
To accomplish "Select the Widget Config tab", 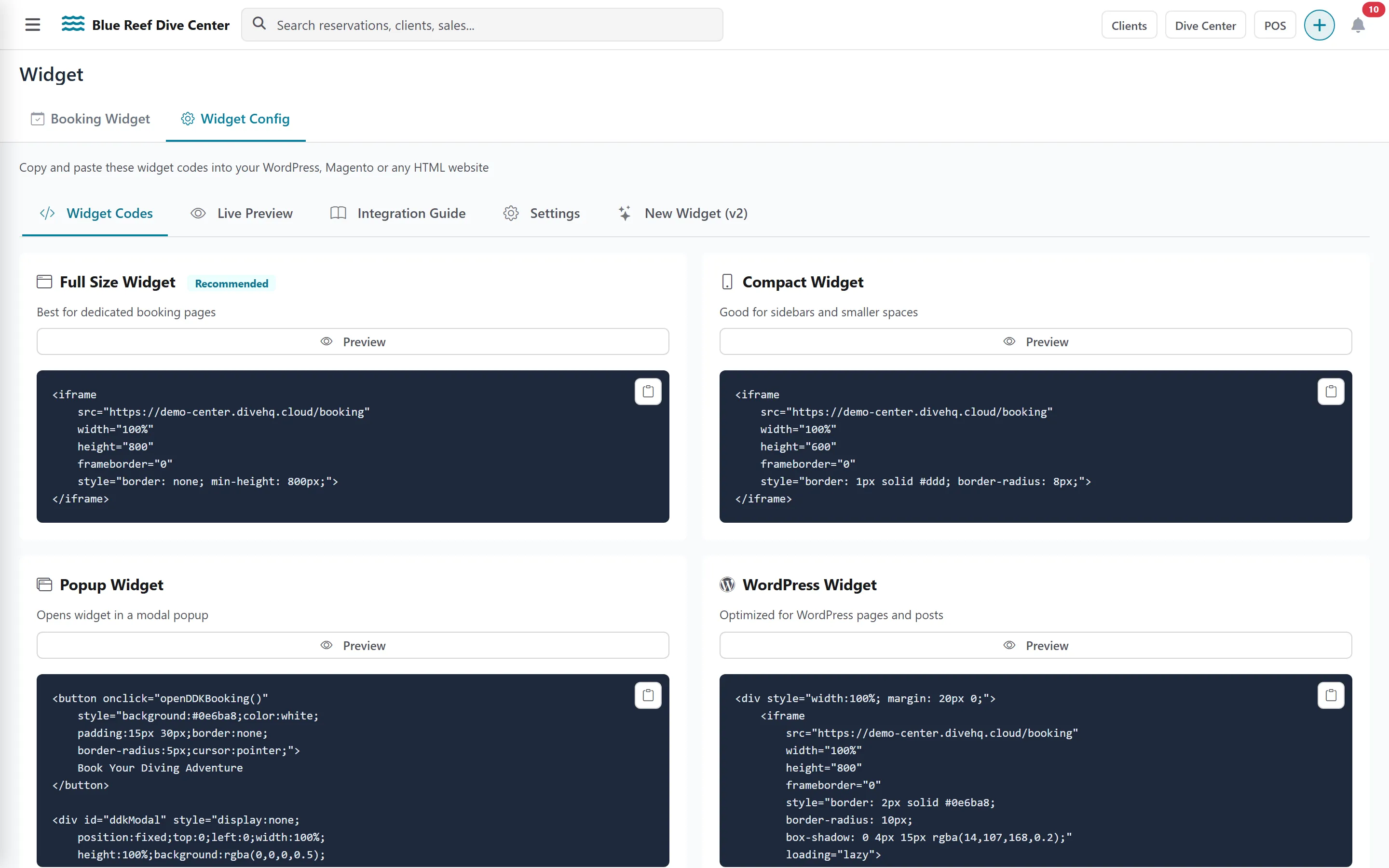I will pyautogui.click(x=235, y=119).
